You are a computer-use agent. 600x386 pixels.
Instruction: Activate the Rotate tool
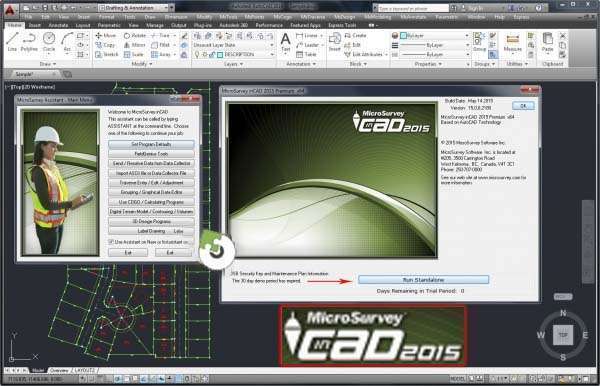click(x=135, y=36)
